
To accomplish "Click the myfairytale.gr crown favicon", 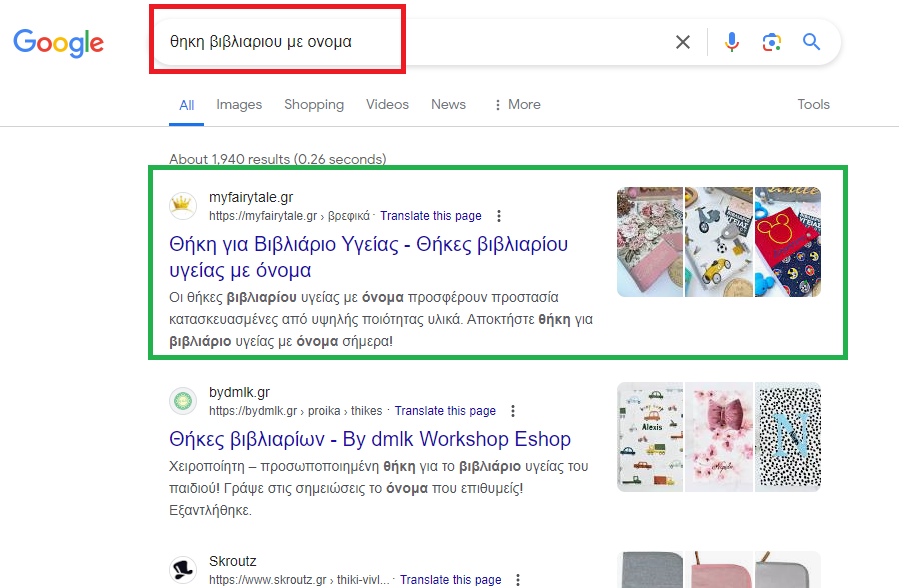I will click(183, 206).
